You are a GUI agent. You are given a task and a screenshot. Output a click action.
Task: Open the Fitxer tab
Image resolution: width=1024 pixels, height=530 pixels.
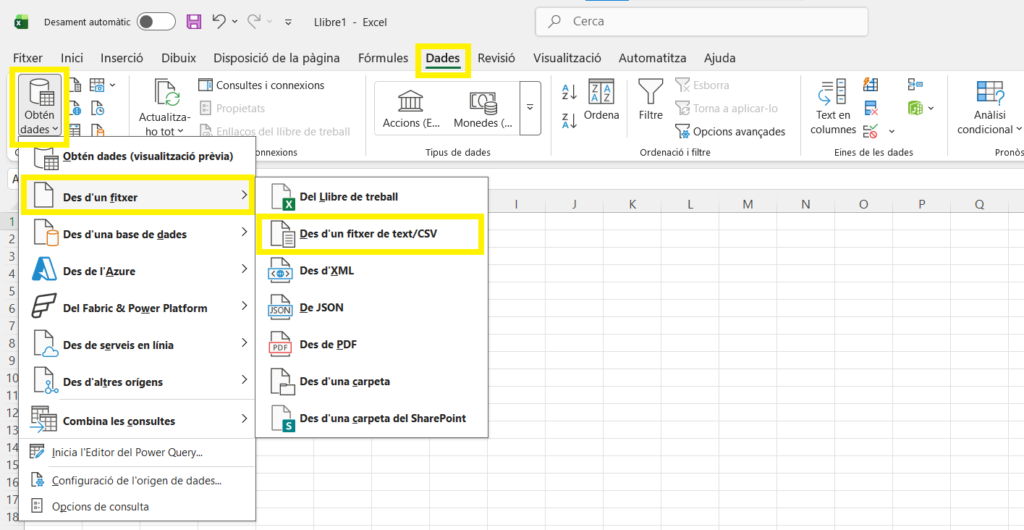27,58
